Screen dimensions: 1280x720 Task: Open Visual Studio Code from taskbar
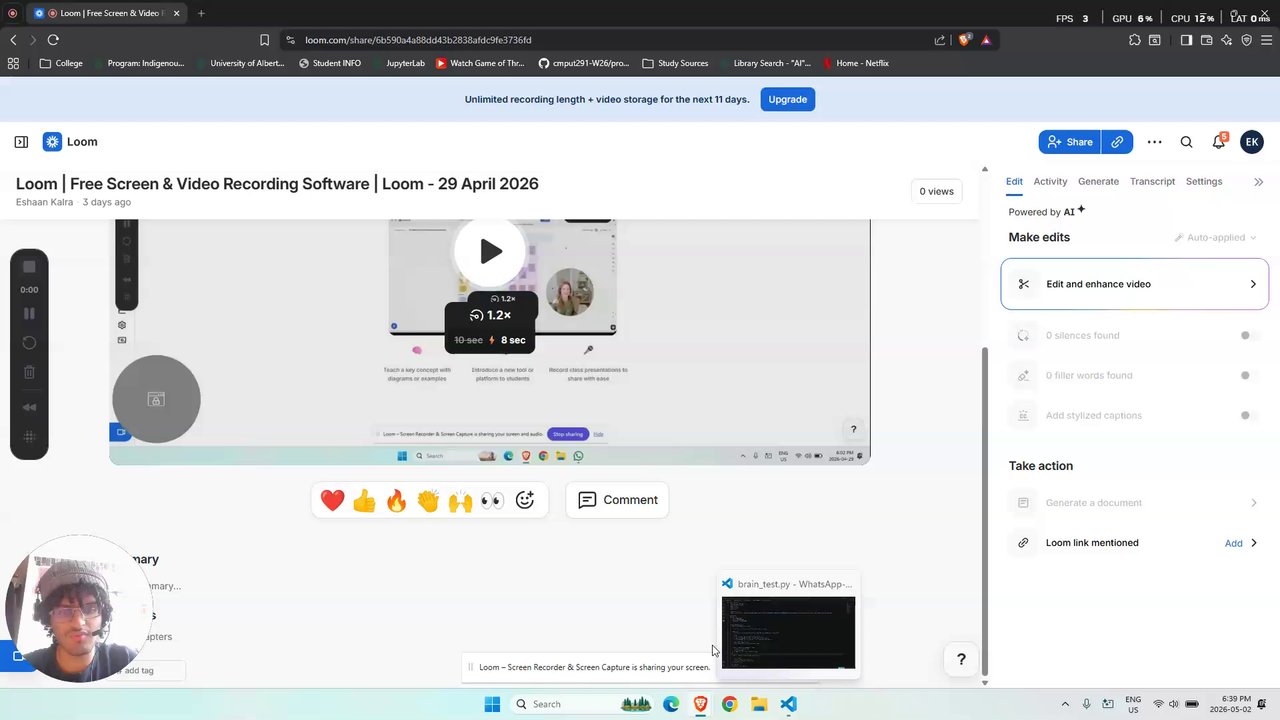(x=789, y=704)
